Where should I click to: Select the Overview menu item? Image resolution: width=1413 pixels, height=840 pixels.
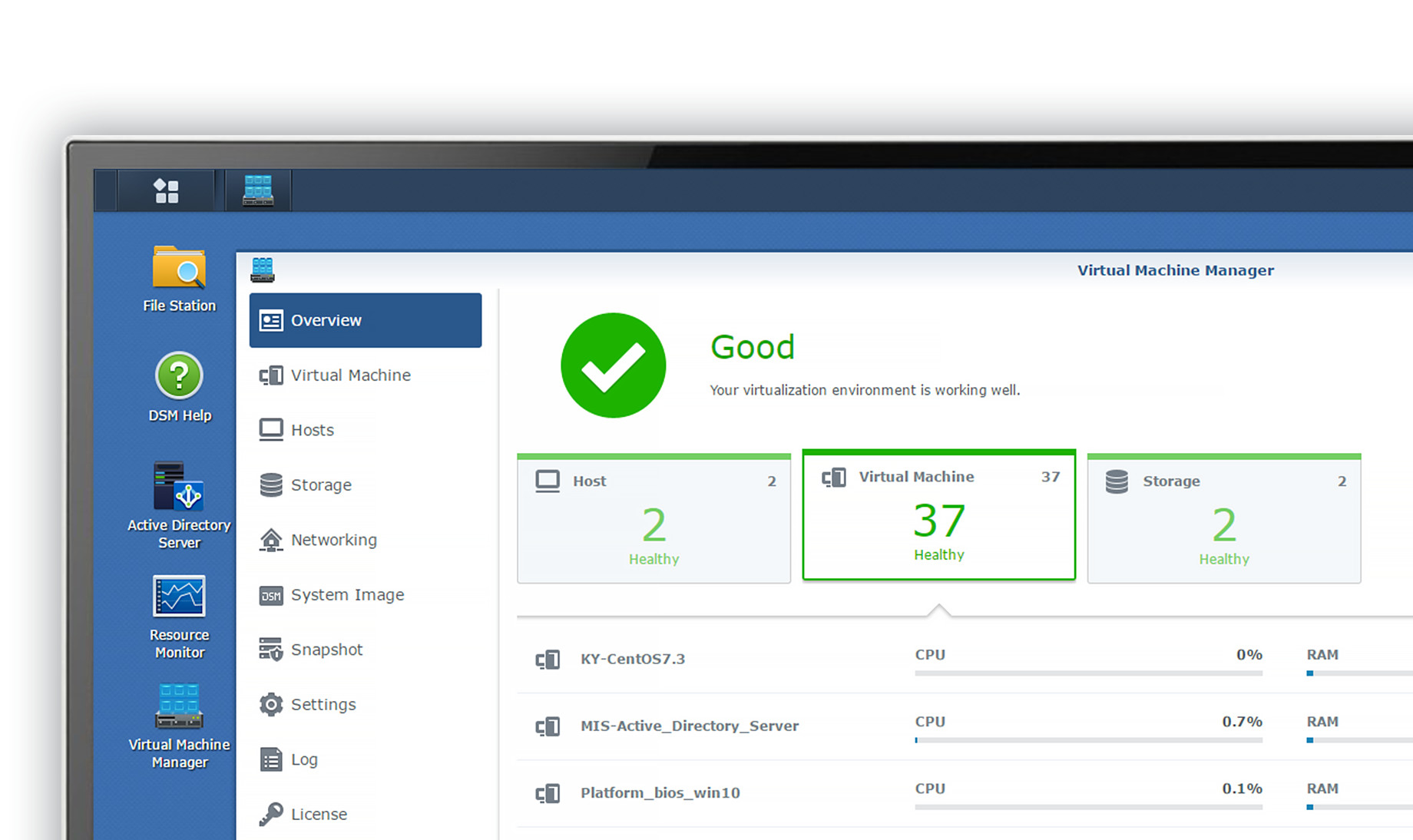pyautogui.click(x=366, y=320)
